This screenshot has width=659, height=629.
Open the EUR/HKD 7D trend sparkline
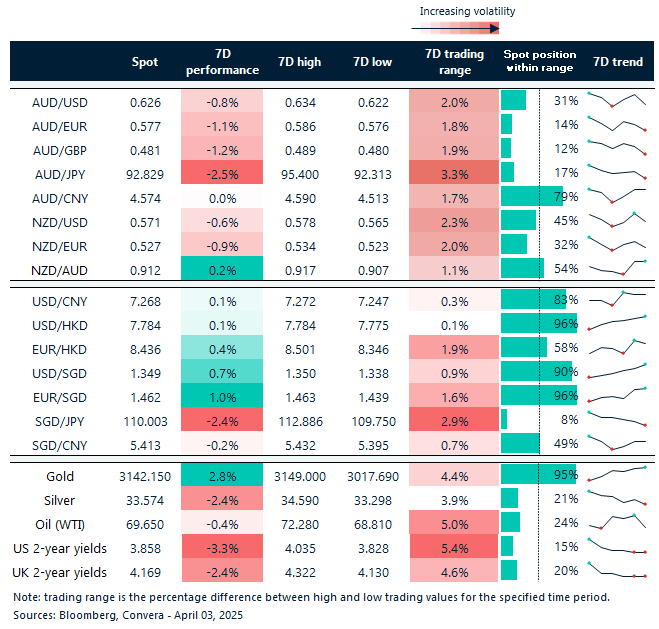[x=616, y=347]
